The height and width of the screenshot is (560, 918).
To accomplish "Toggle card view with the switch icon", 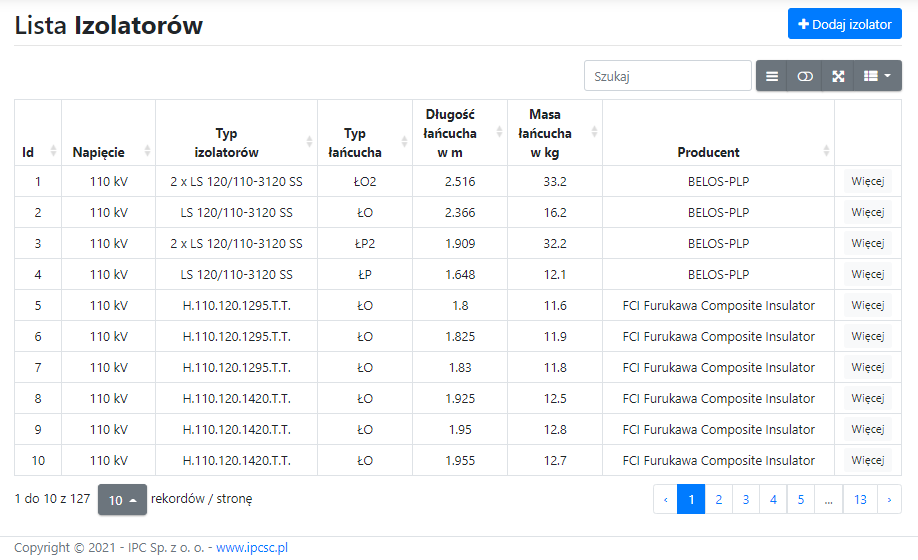I will (x=805, y=76).
